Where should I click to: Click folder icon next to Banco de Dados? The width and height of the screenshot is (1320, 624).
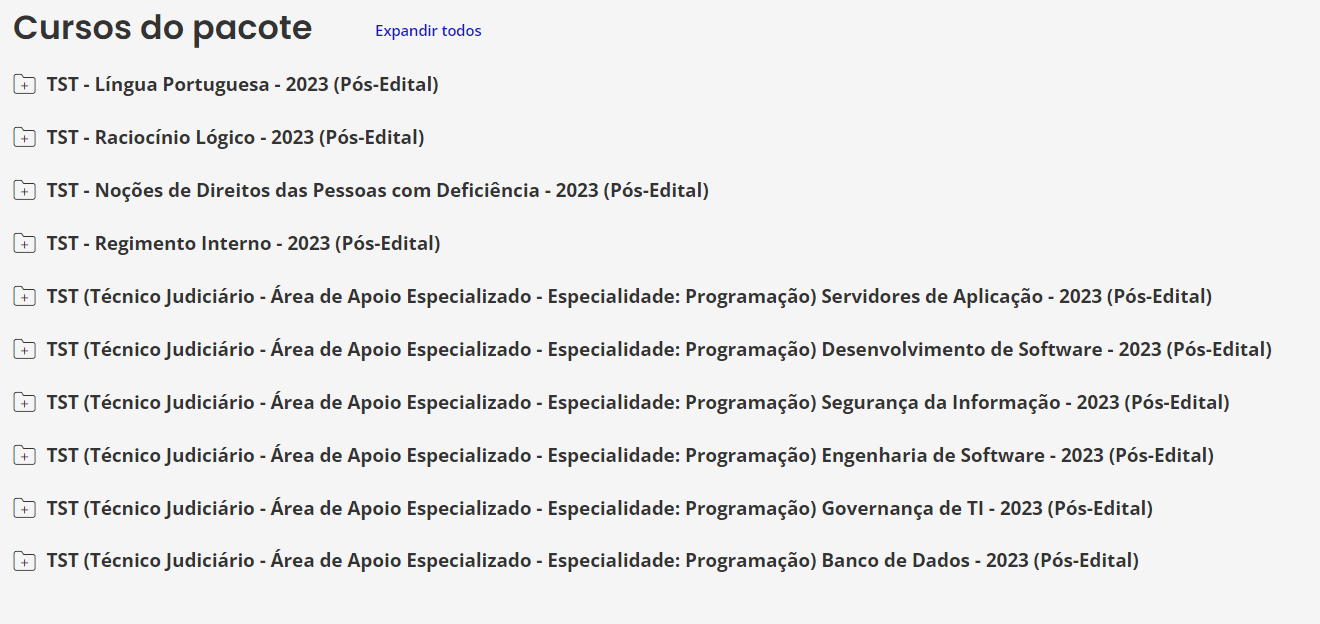pos(24,562)
